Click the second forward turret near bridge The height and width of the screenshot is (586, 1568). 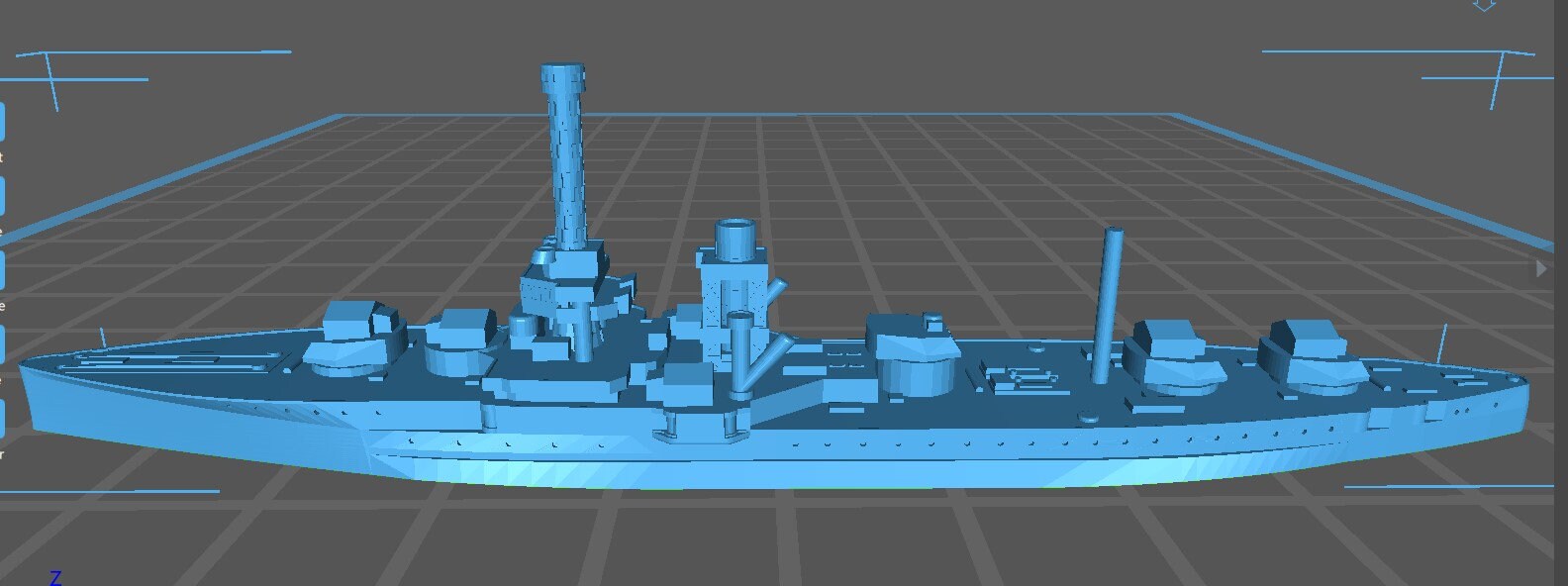[x=463, y=335]
